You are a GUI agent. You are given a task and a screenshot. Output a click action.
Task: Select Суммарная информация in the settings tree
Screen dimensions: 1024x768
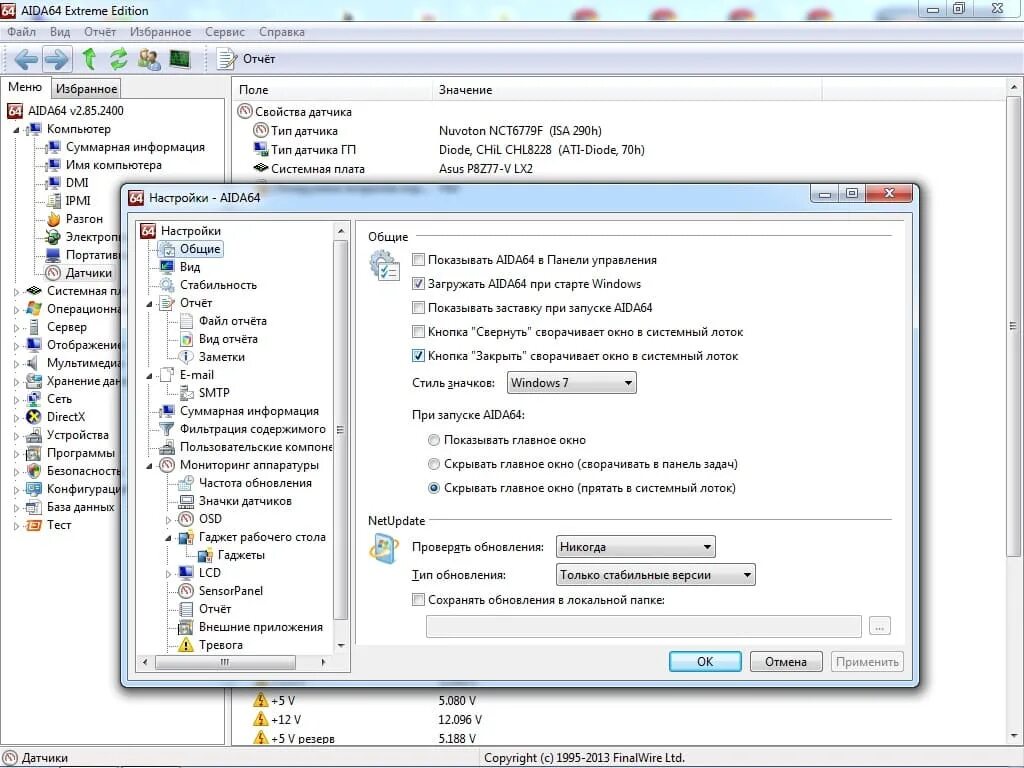(249, 411)
